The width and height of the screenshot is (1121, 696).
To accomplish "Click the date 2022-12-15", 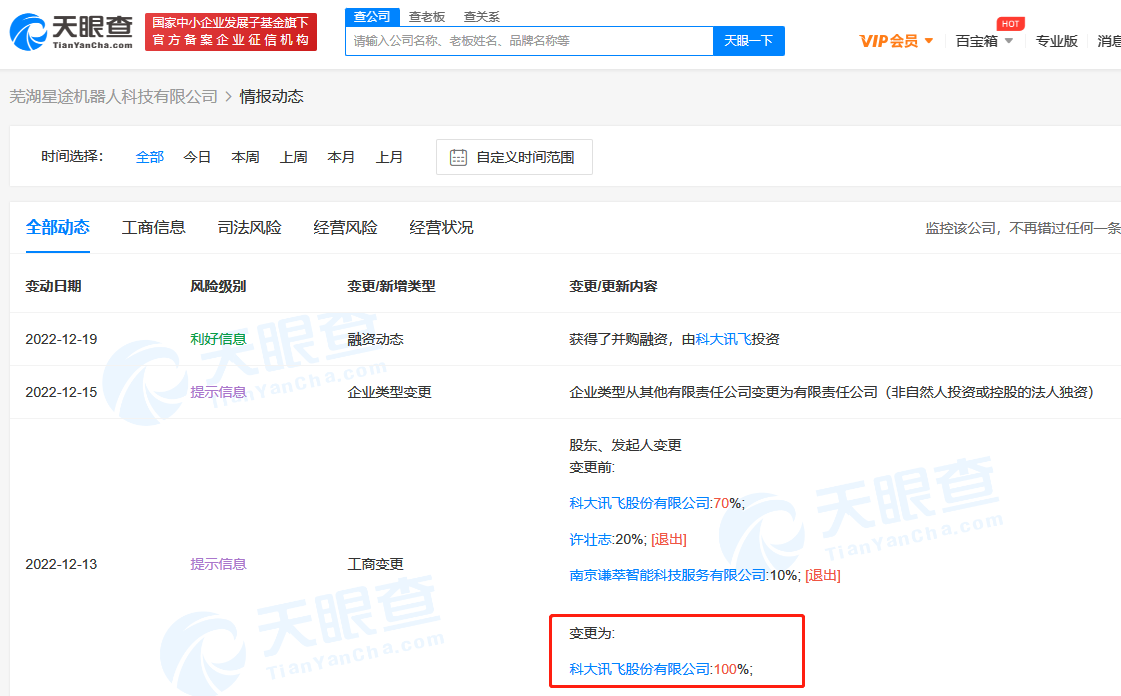I will coord(61,392).
